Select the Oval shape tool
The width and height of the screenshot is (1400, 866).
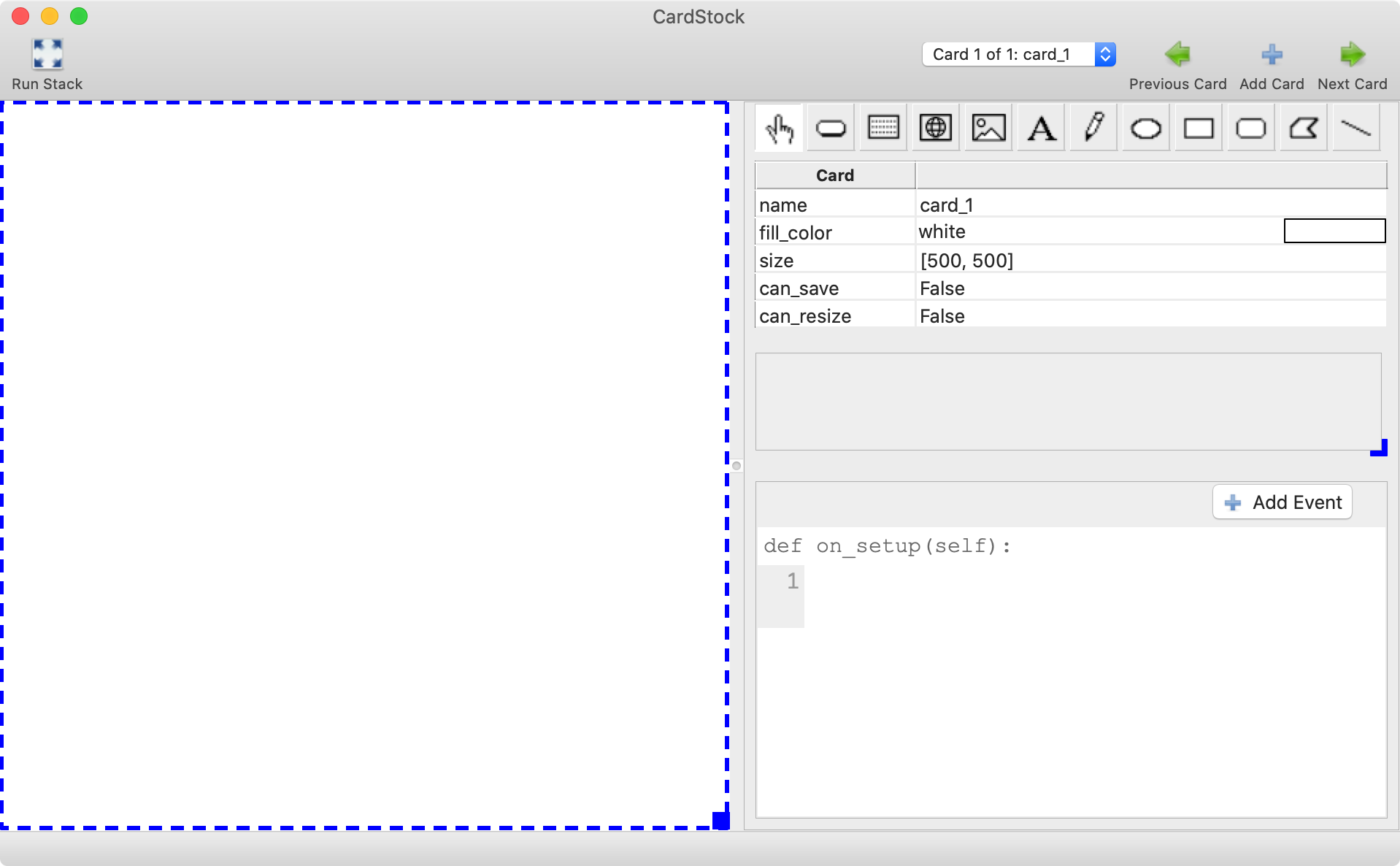pos(1146,129)
